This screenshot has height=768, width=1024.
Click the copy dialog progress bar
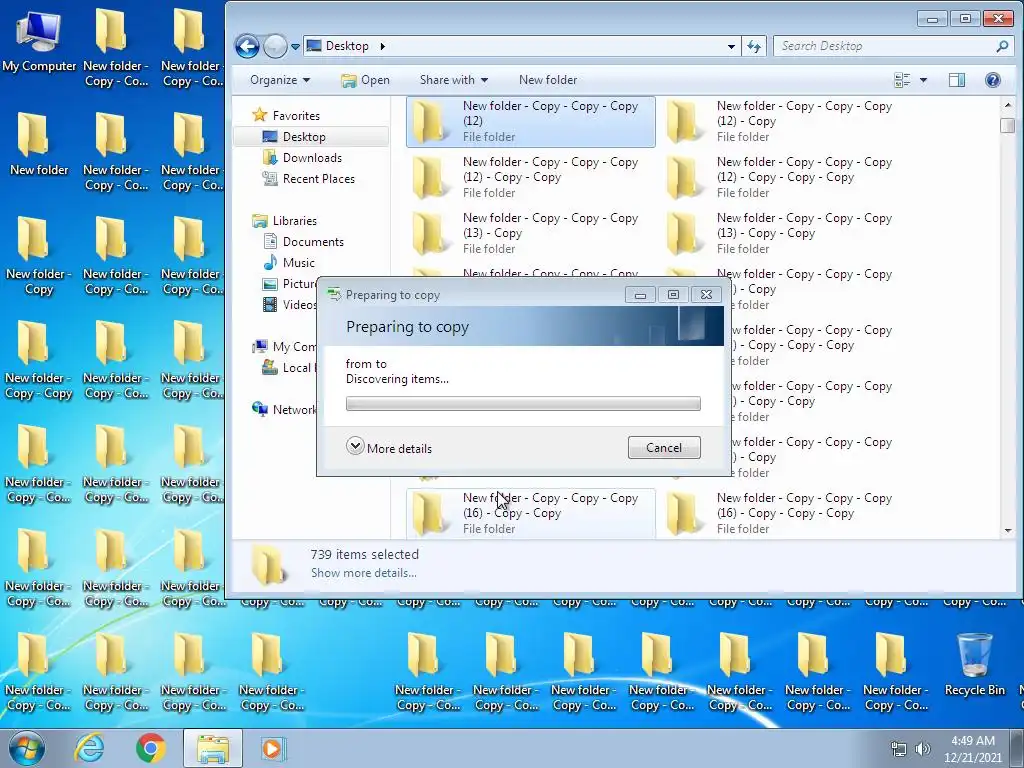point(523,404)
